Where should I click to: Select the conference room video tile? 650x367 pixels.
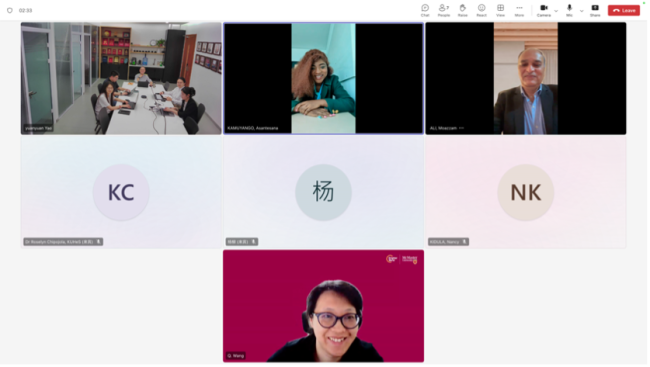point(121,78)
